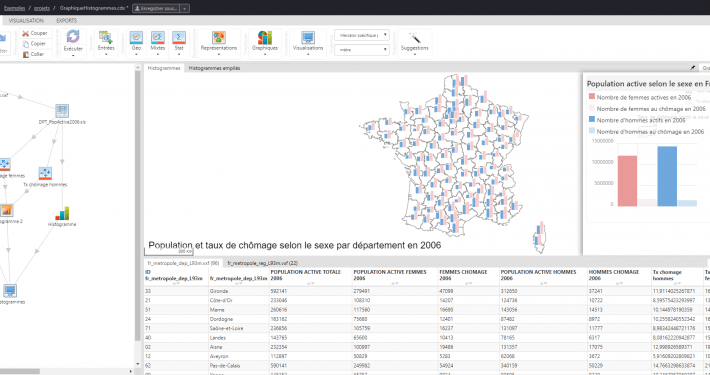Select the Histogramme node in workflow
710x375 pixels.
point(62,213)
